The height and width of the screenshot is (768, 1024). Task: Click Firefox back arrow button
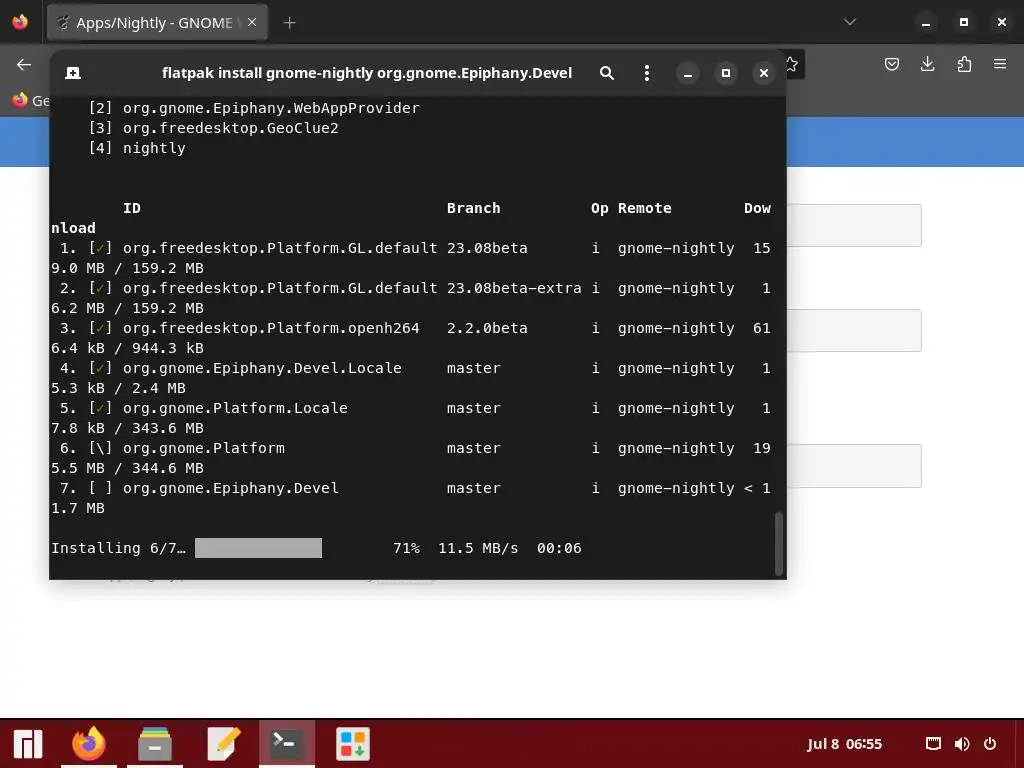[x=24, y=64]
